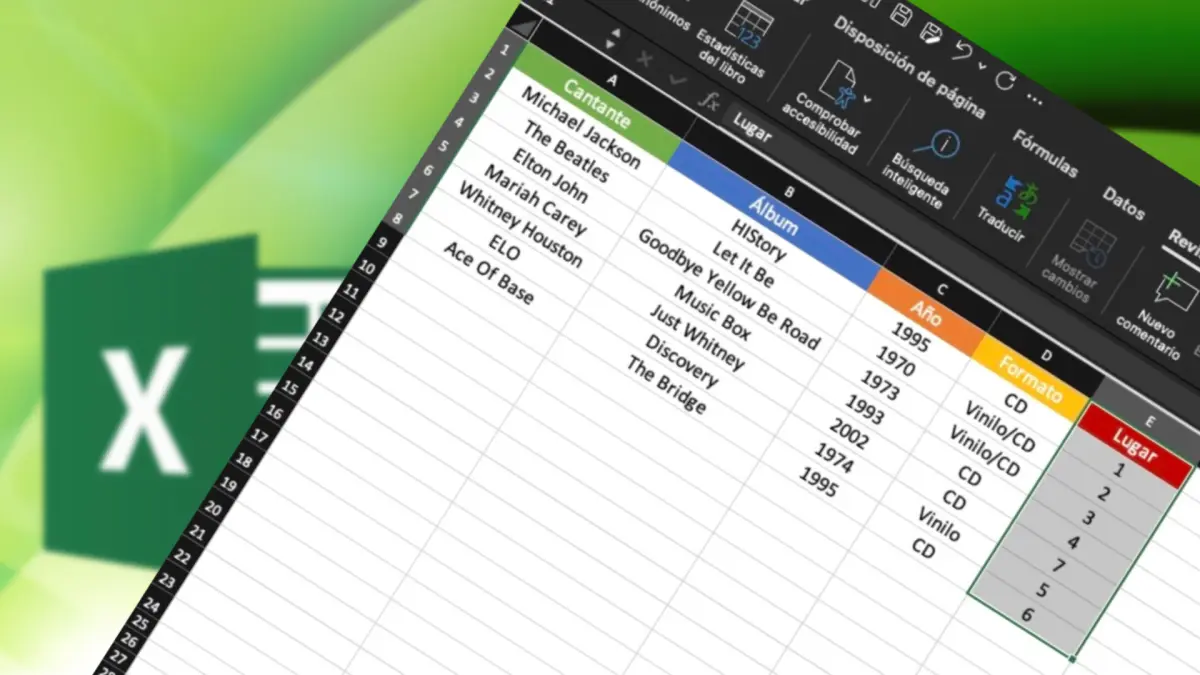Add a Nuevo comentario
The image size is (1200, 675).
(x=1167, y=290)
